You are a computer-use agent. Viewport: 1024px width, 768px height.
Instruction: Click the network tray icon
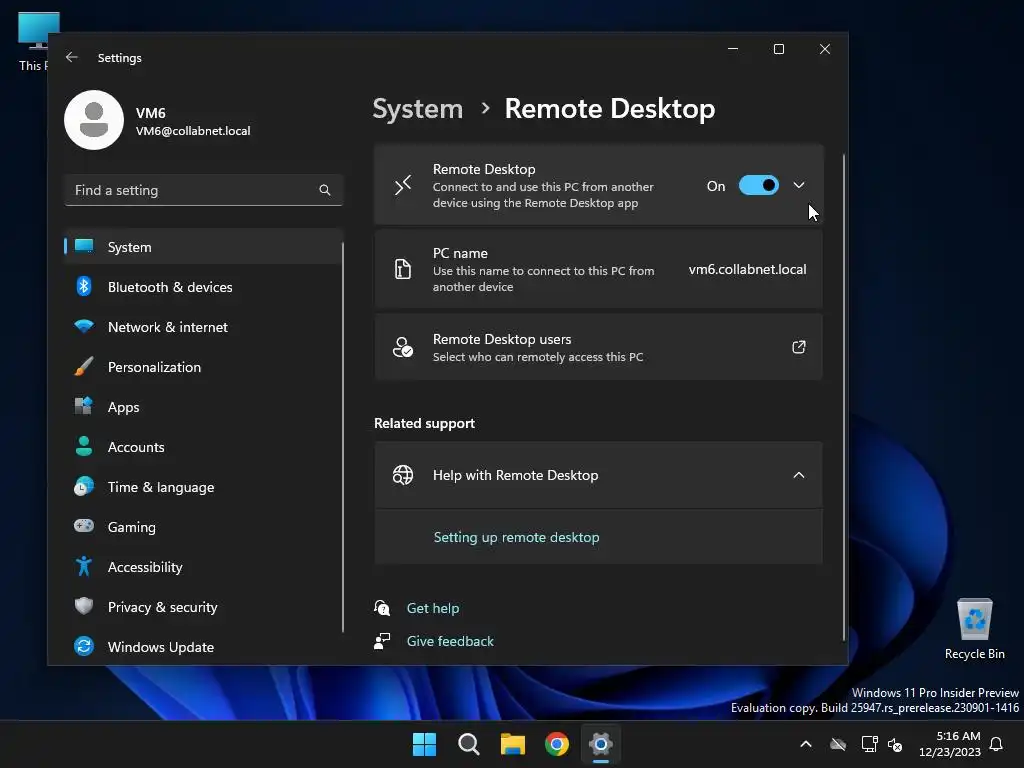869,744
